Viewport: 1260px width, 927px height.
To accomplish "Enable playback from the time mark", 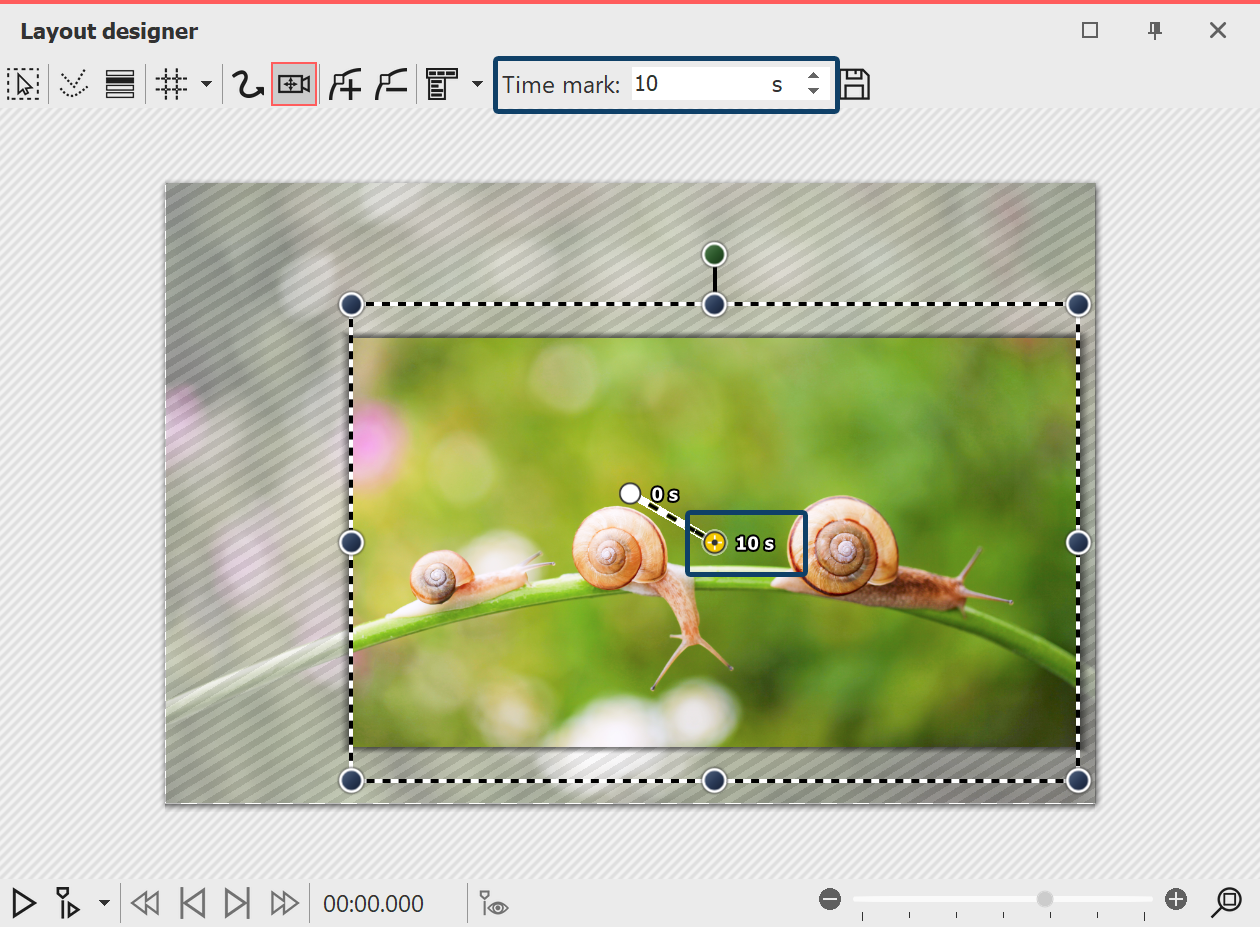I will (x=67, y=903).
